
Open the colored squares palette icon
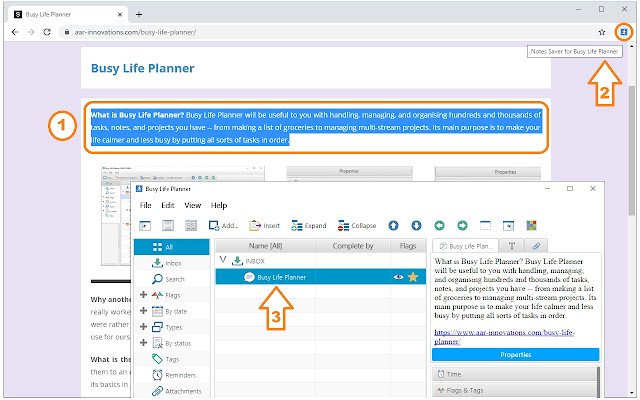(x=531, y=225)
